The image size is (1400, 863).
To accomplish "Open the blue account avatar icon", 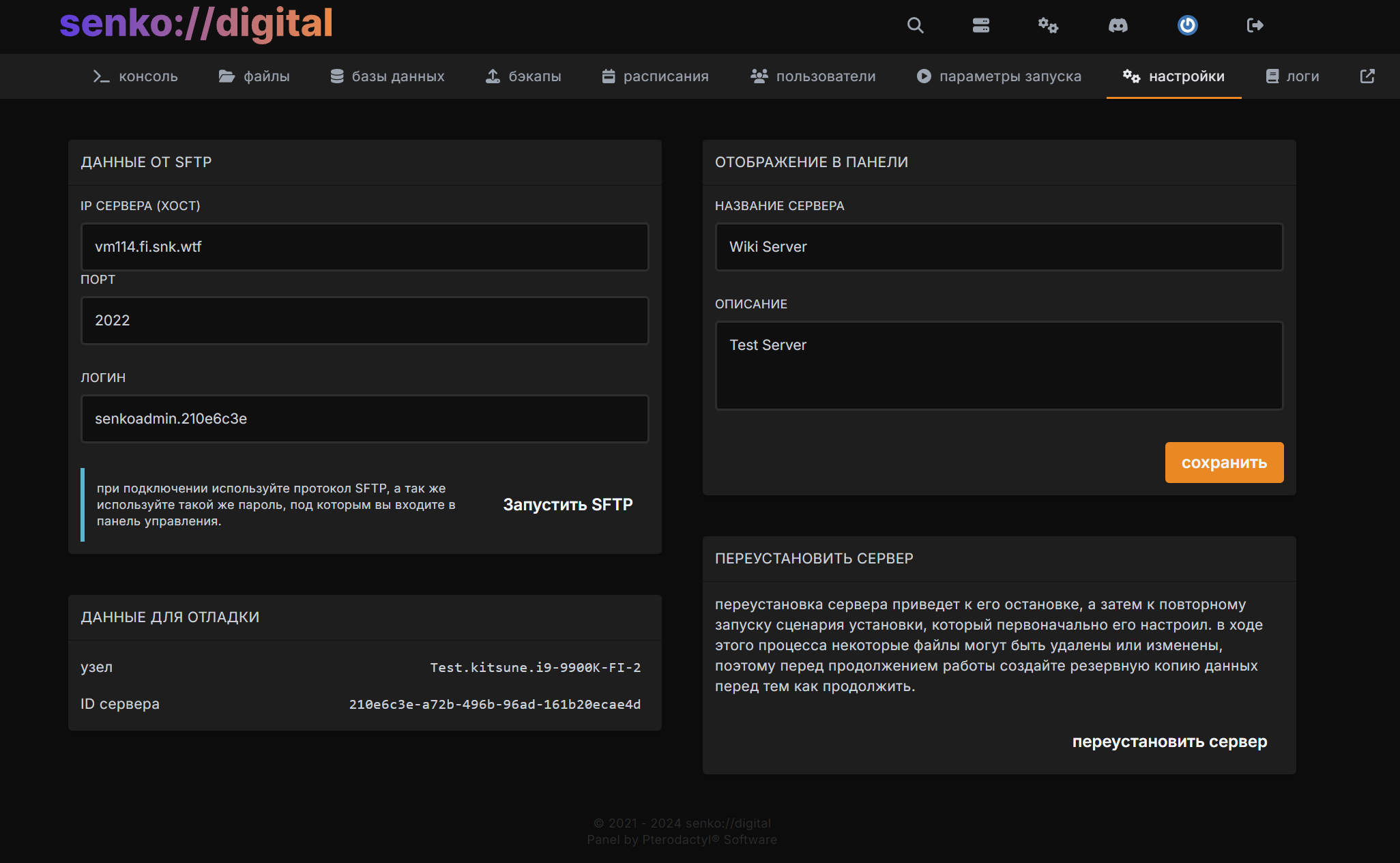I will click(1188, 25).
